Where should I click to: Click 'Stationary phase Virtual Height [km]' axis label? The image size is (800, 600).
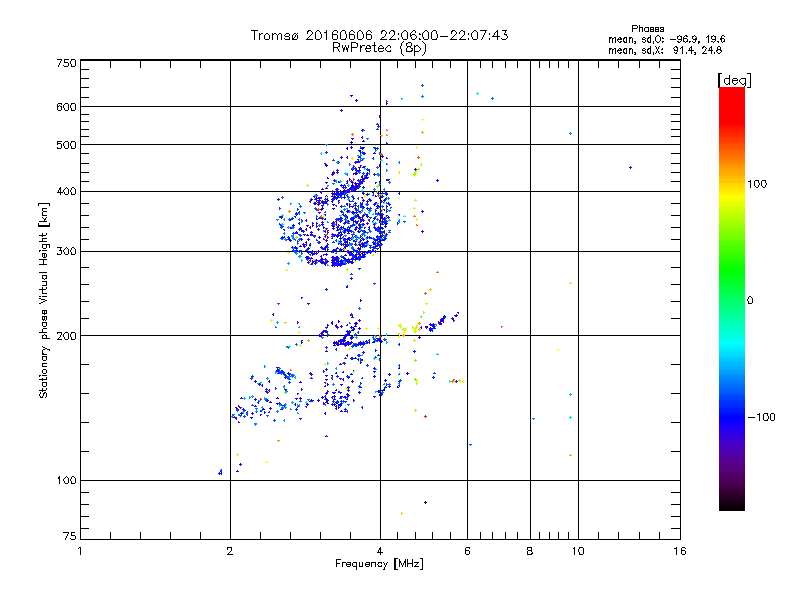(x=44, y=300)
